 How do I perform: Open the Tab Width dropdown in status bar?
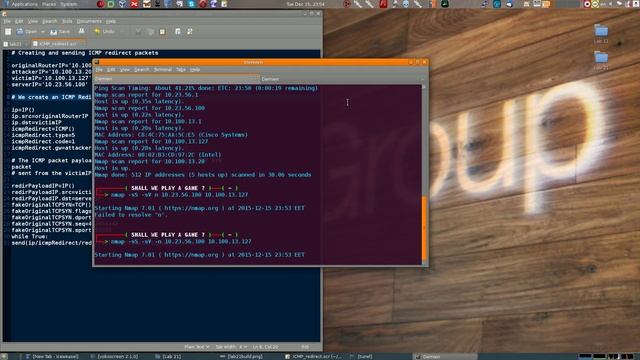(231, 347)
